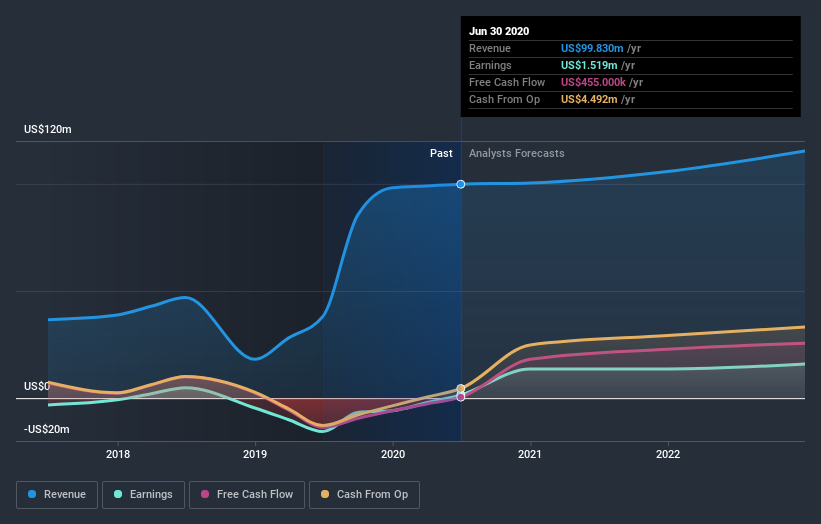Select the 2020 x-axis label

tap(393, 454)
